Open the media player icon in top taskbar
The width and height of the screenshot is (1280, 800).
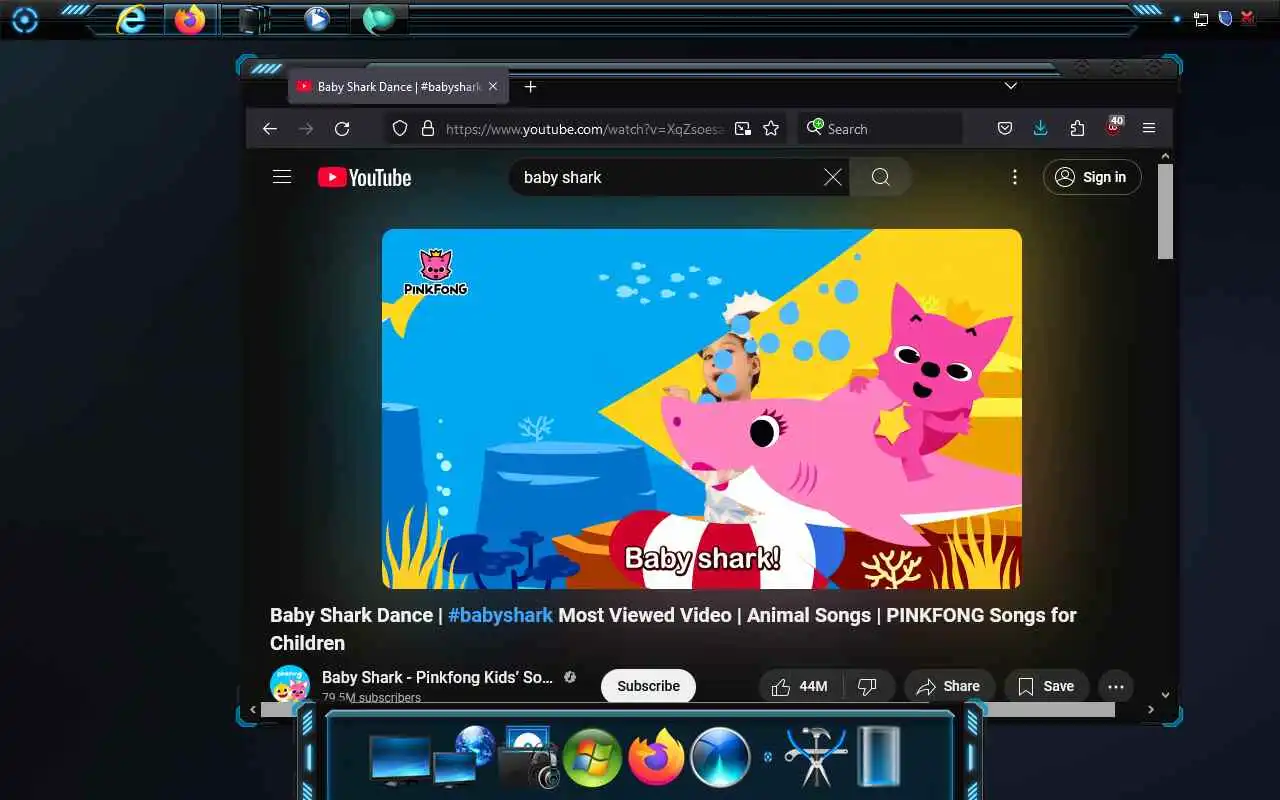(x=317, y=19)
